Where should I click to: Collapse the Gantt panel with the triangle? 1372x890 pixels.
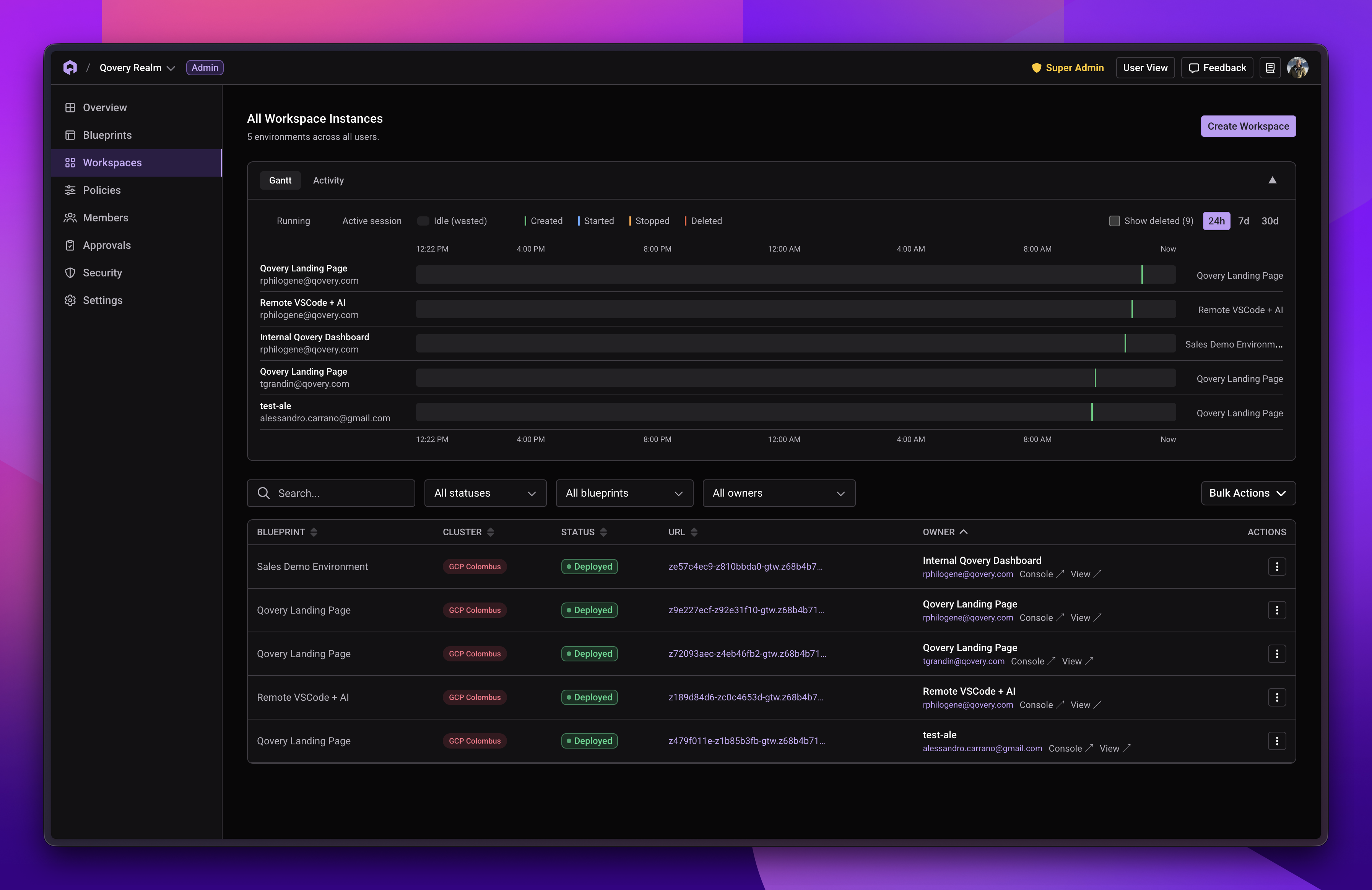coord(1272,180)
